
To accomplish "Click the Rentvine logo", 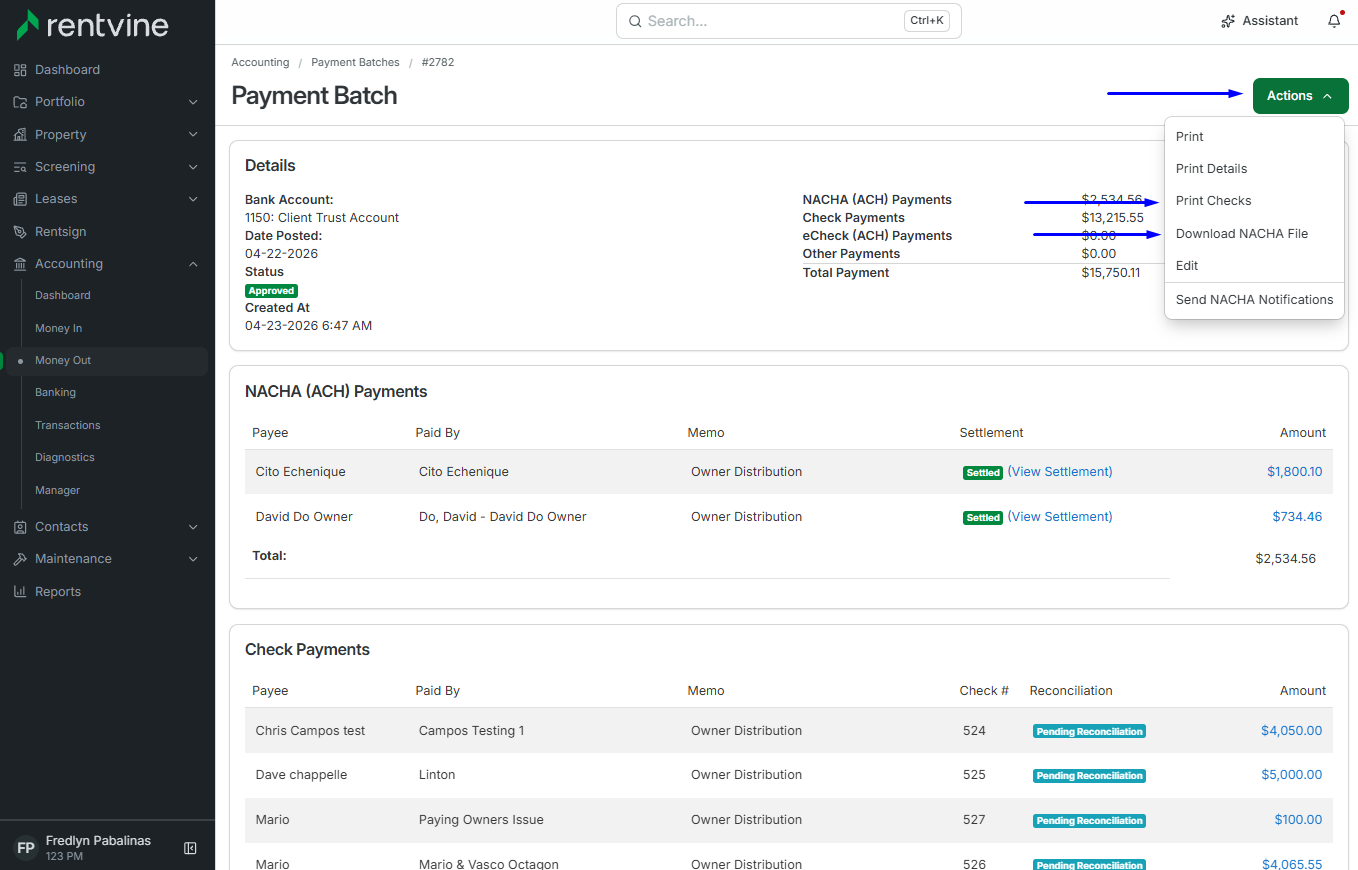I will coord(92,24).
